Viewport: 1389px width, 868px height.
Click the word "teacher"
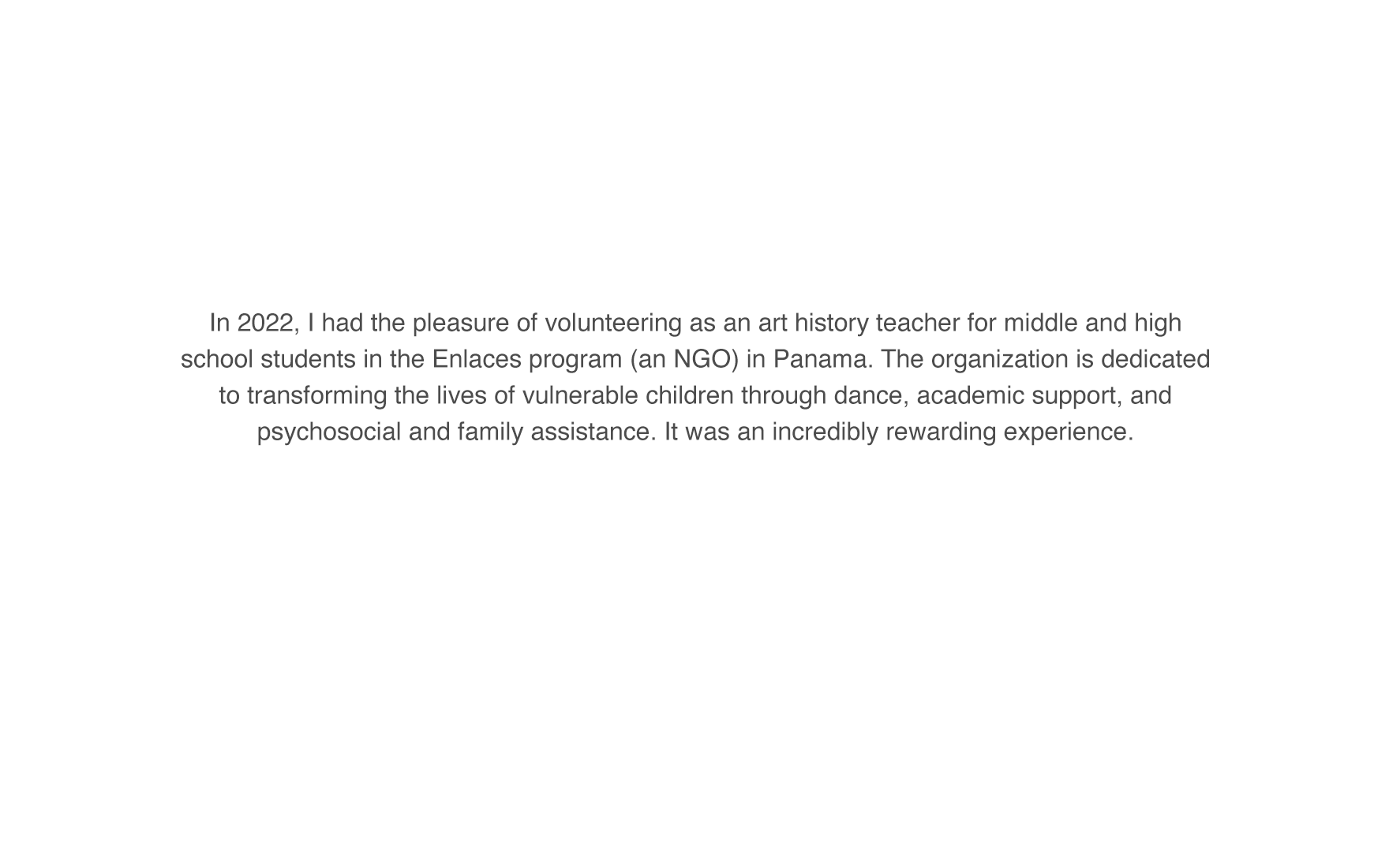tap(918, 323)
